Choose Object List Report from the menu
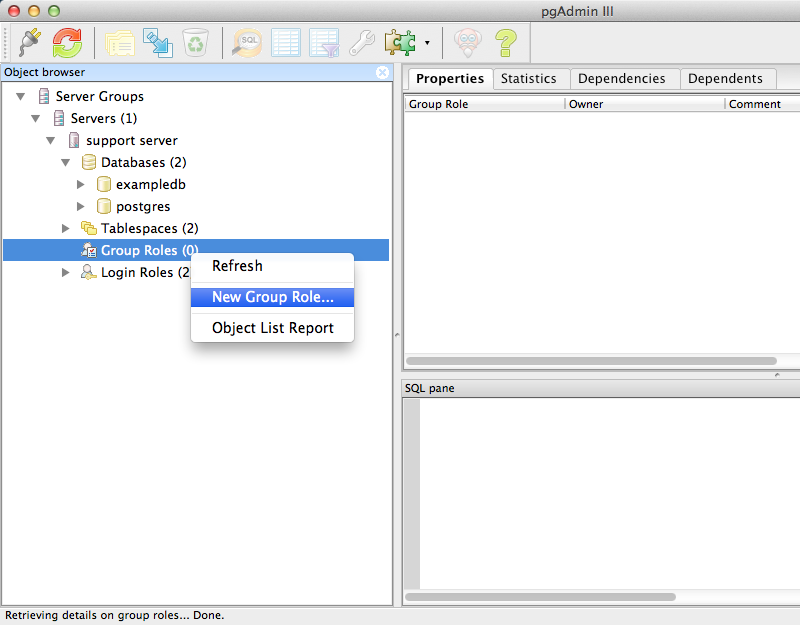The image size is (800, 625). coord(272,328)
